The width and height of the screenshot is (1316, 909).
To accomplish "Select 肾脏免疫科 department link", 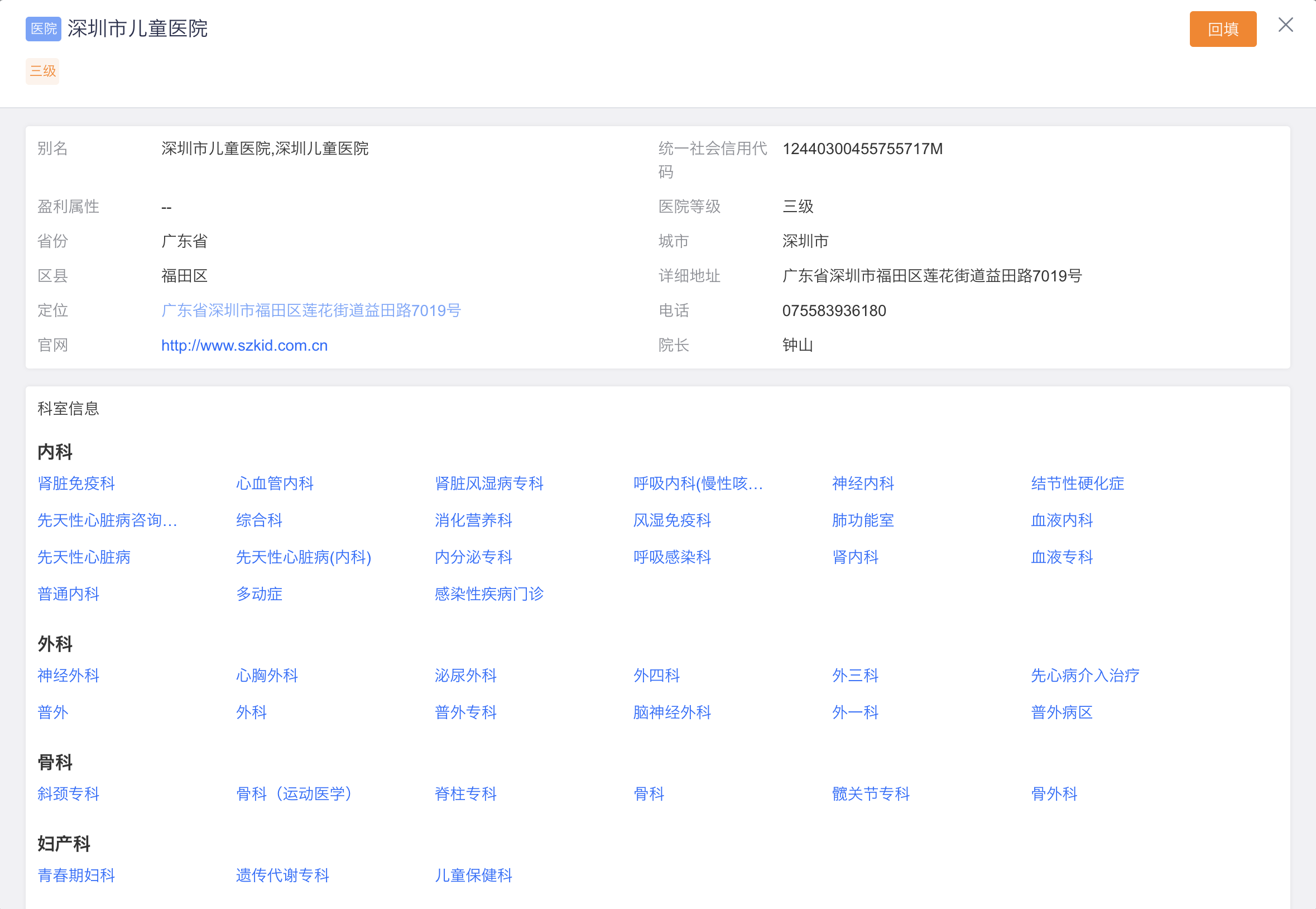I will tap(76, 484).
